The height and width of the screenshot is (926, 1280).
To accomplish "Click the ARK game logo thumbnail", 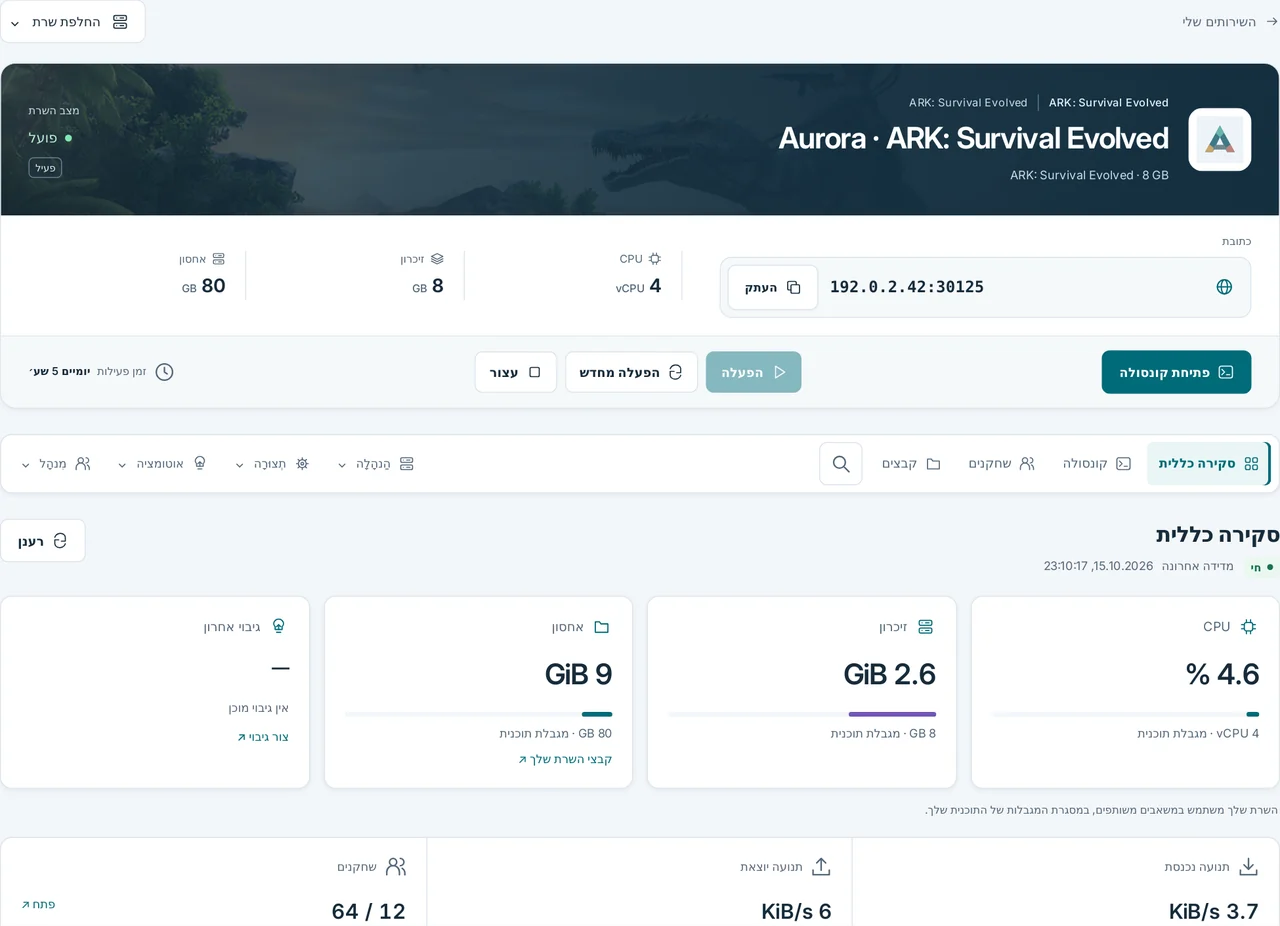I will pos(1220,139).
